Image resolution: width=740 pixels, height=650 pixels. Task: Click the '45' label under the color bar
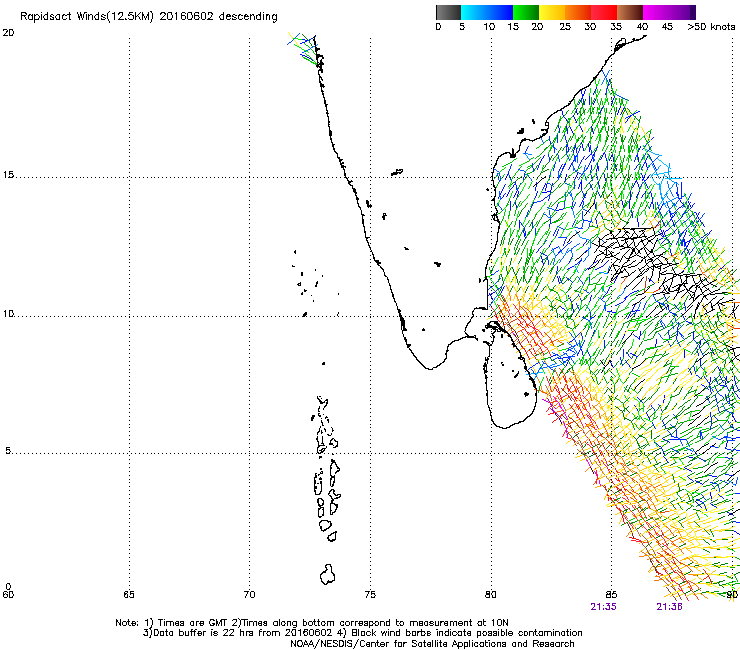click(667, 27)
